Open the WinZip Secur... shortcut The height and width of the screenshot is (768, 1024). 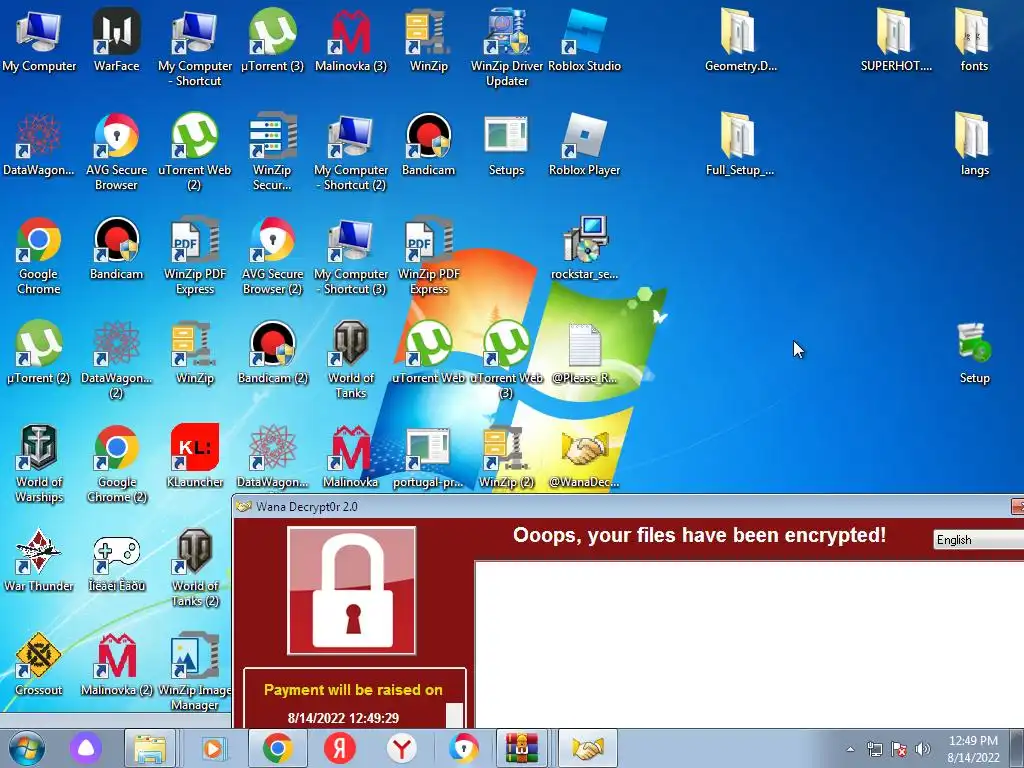[x=272, y=152]
